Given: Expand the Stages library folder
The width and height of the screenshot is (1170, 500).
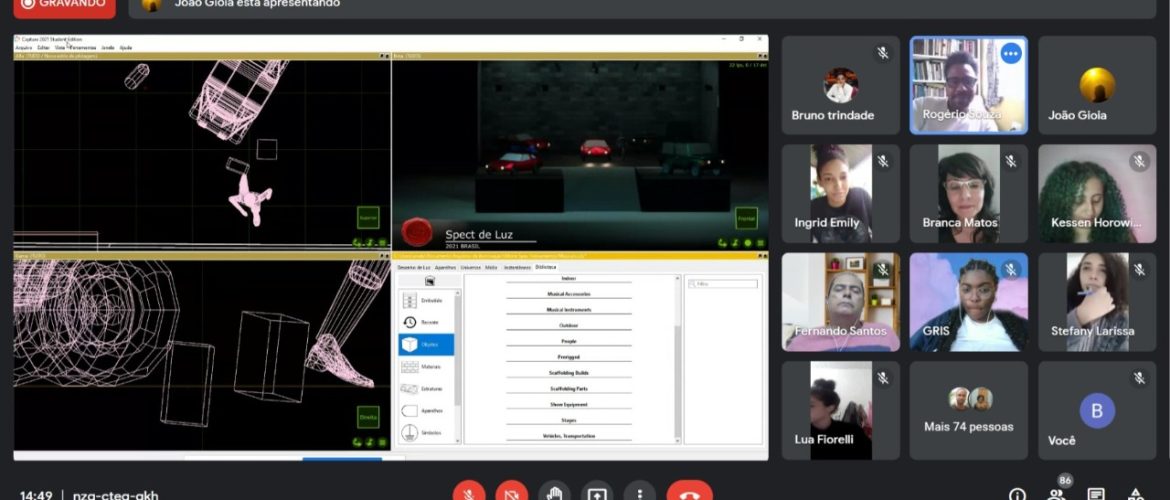Looking at the screenshot, I should coord(568,420).
